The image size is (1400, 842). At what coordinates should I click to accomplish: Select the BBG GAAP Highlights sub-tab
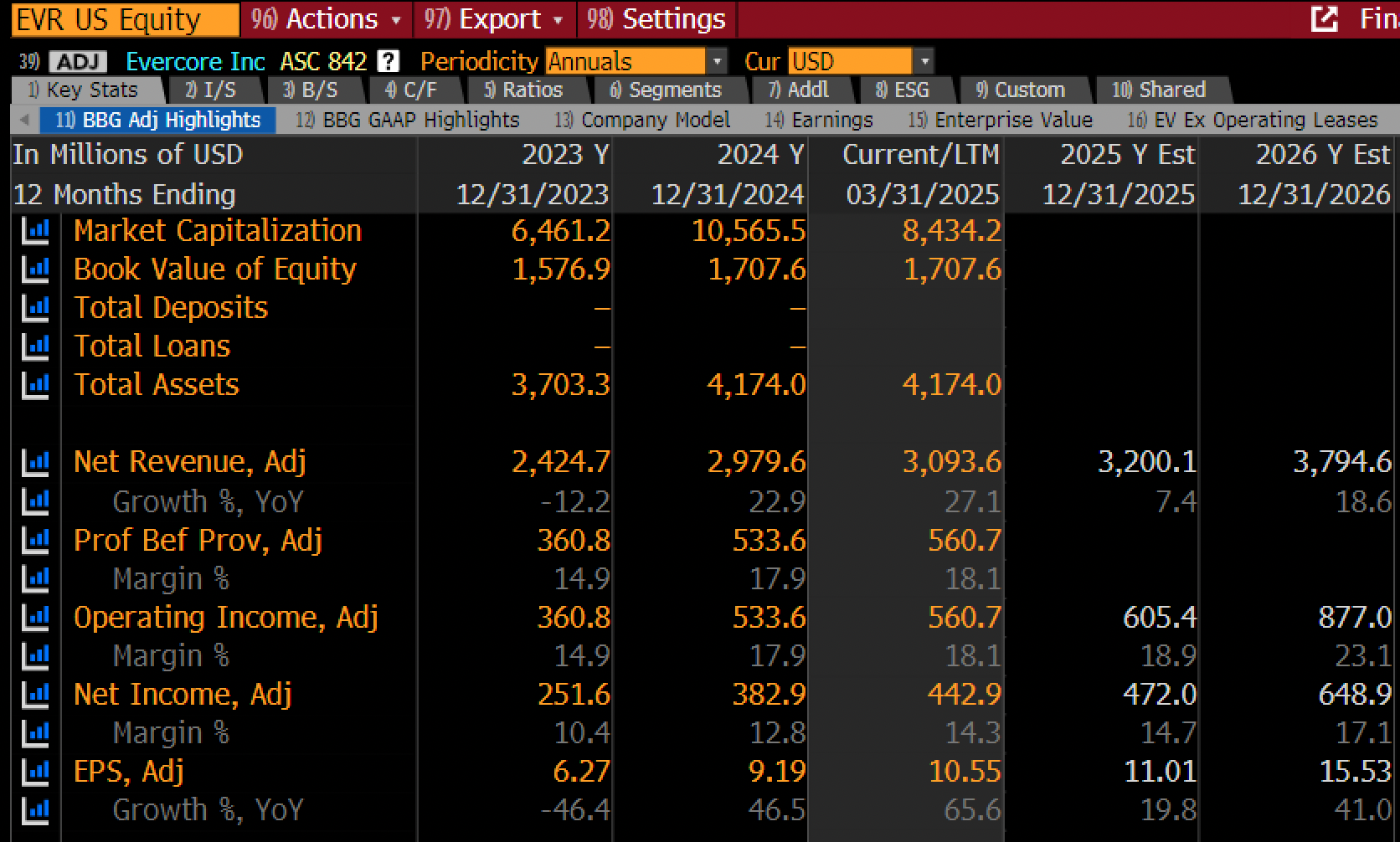tap(408, 121)
